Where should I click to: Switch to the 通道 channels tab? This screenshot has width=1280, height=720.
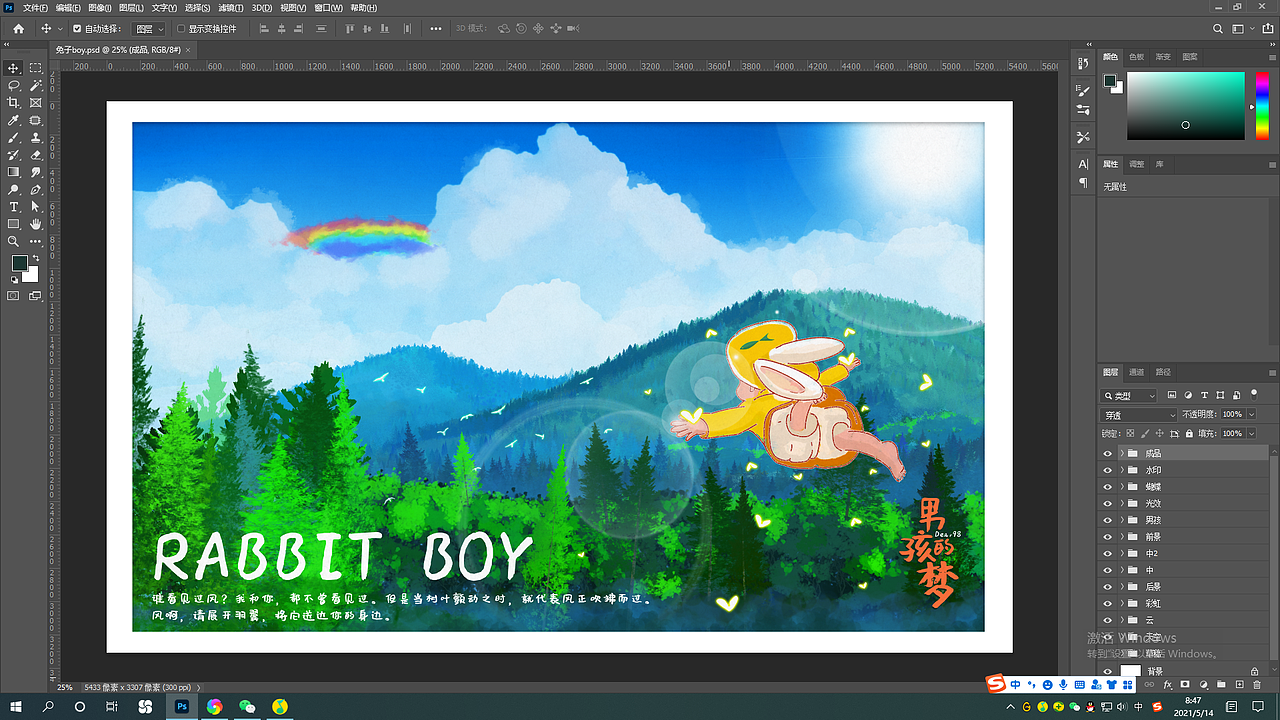point(1137,371)
